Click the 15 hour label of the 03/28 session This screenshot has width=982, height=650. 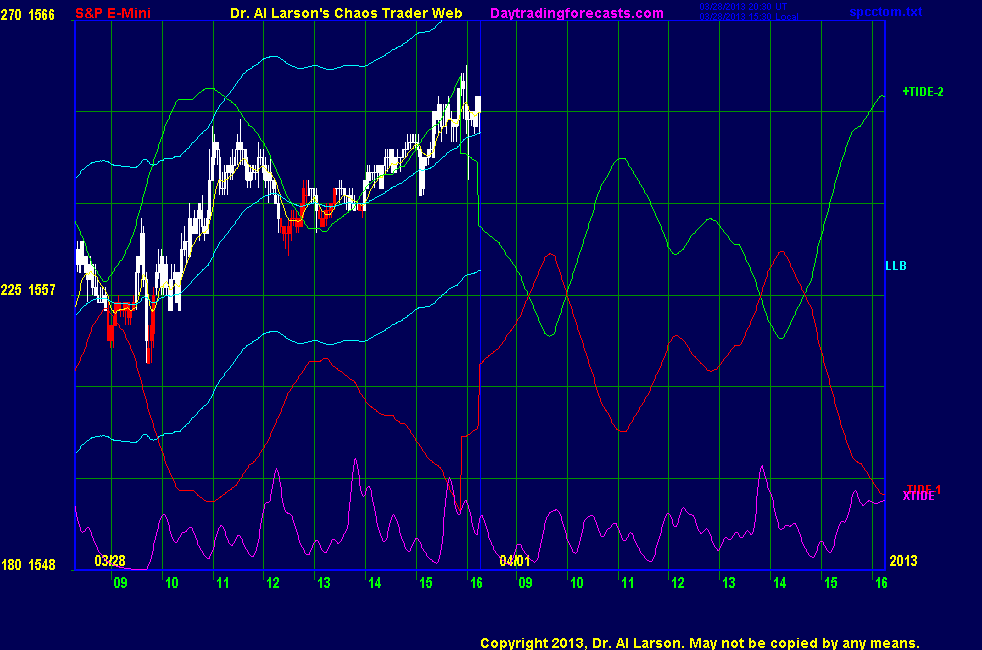[x=425, y=583]
